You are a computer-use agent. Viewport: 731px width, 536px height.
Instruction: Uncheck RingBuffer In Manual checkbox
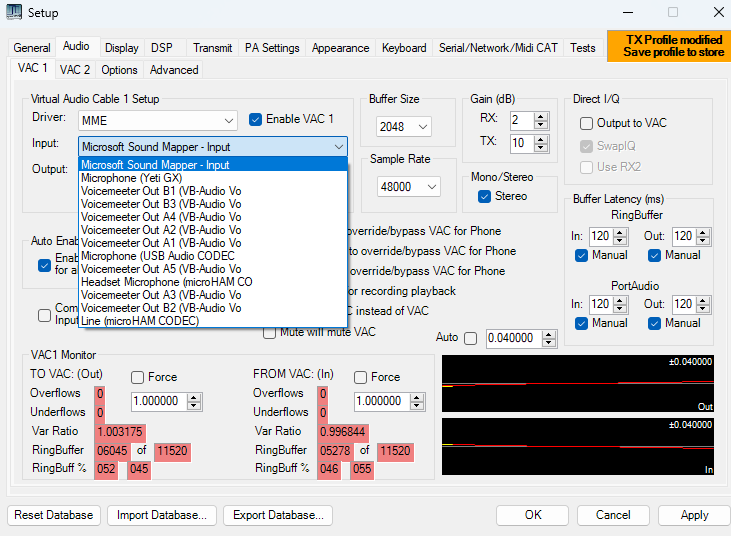click(581, 256)
